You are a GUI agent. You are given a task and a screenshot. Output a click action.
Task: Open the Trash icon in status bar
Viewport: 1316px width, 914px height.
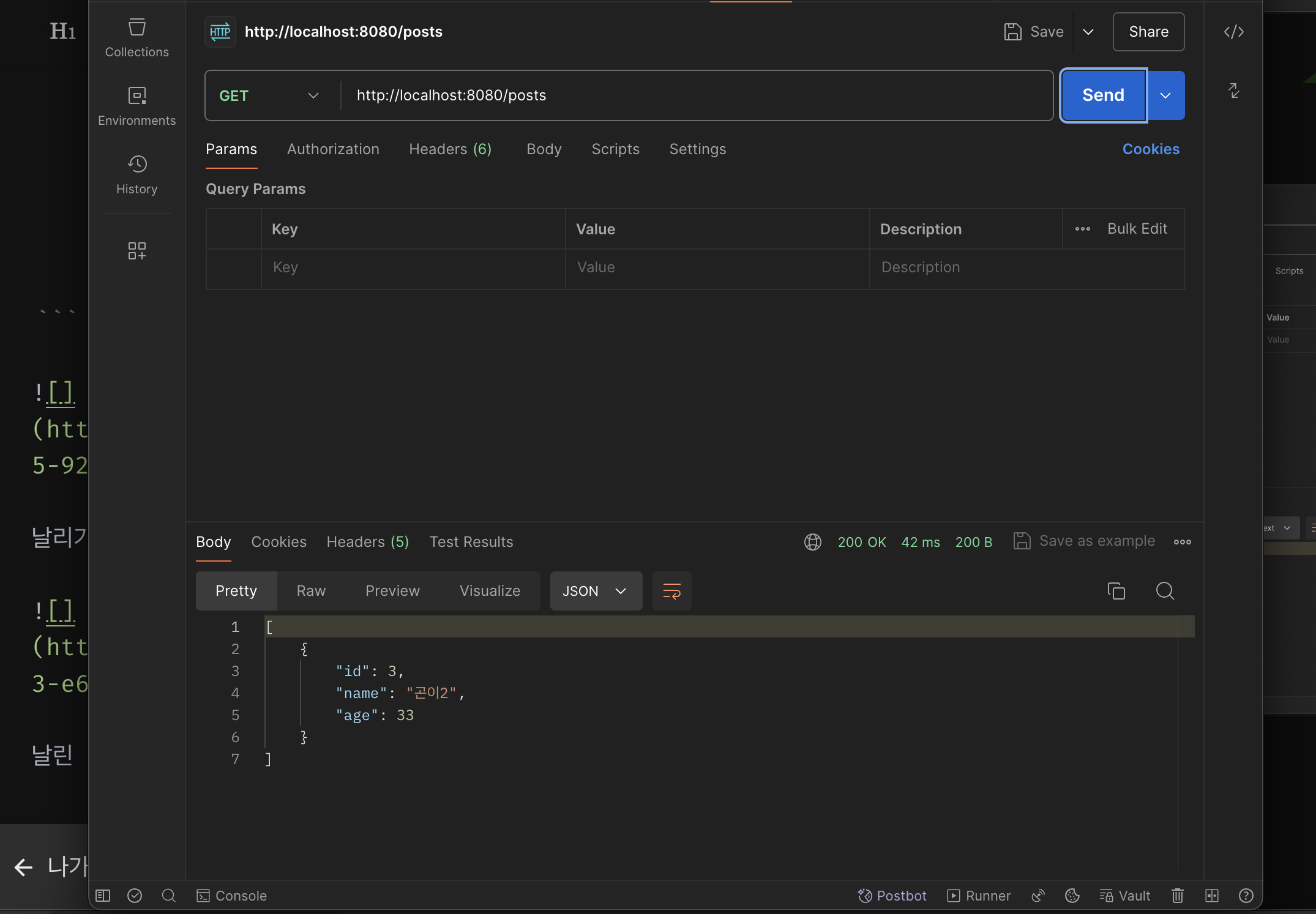[1177, 896]
